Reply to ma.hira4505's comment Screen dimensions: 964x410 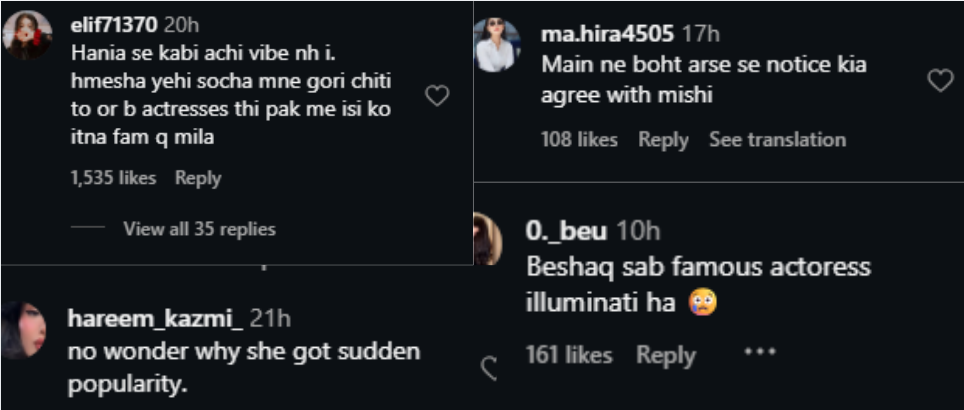click(x=664, y=140)
